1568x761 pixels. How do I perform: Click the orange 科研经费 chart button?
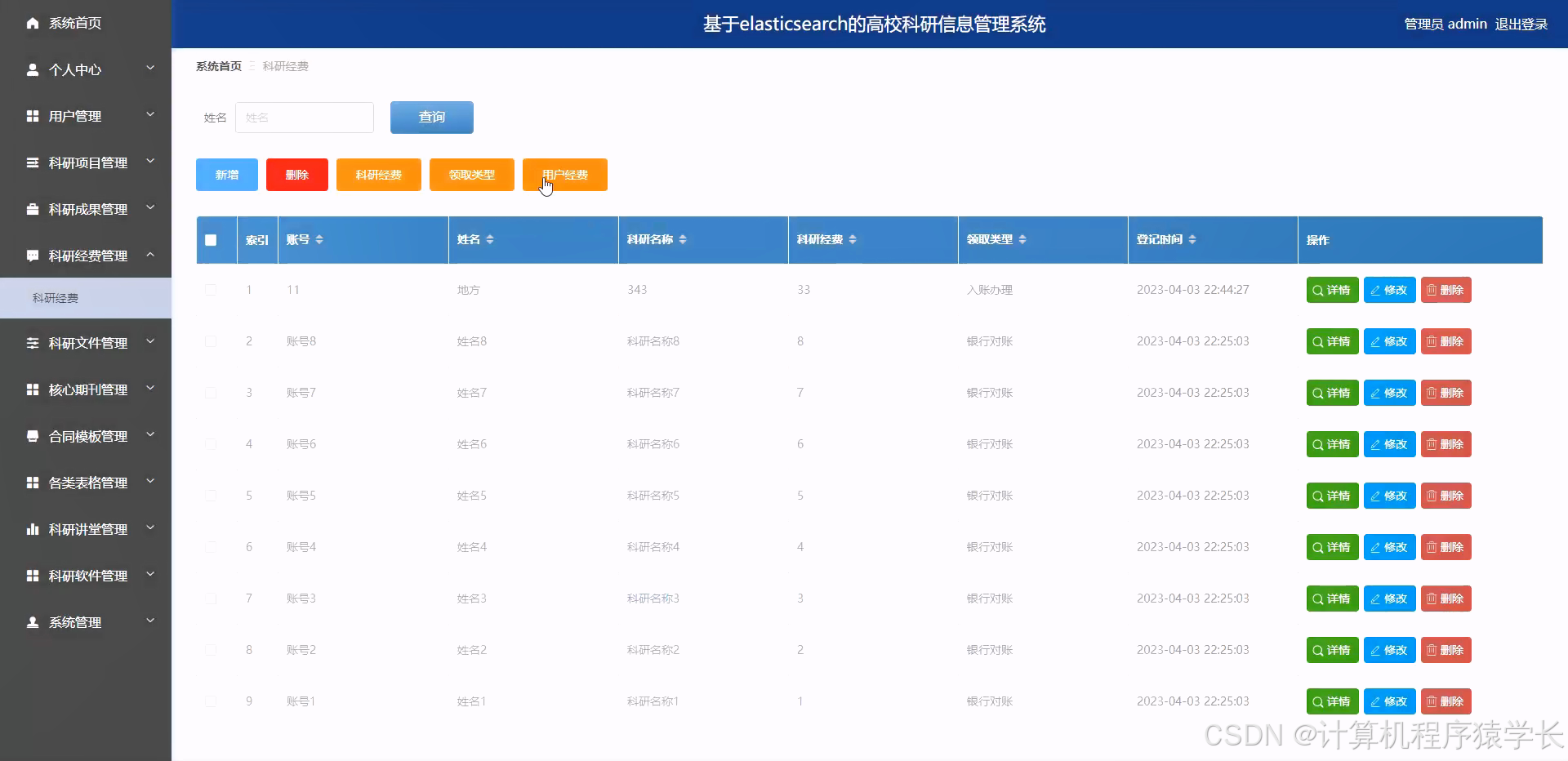pyautogui.click(x=379, y=175)
